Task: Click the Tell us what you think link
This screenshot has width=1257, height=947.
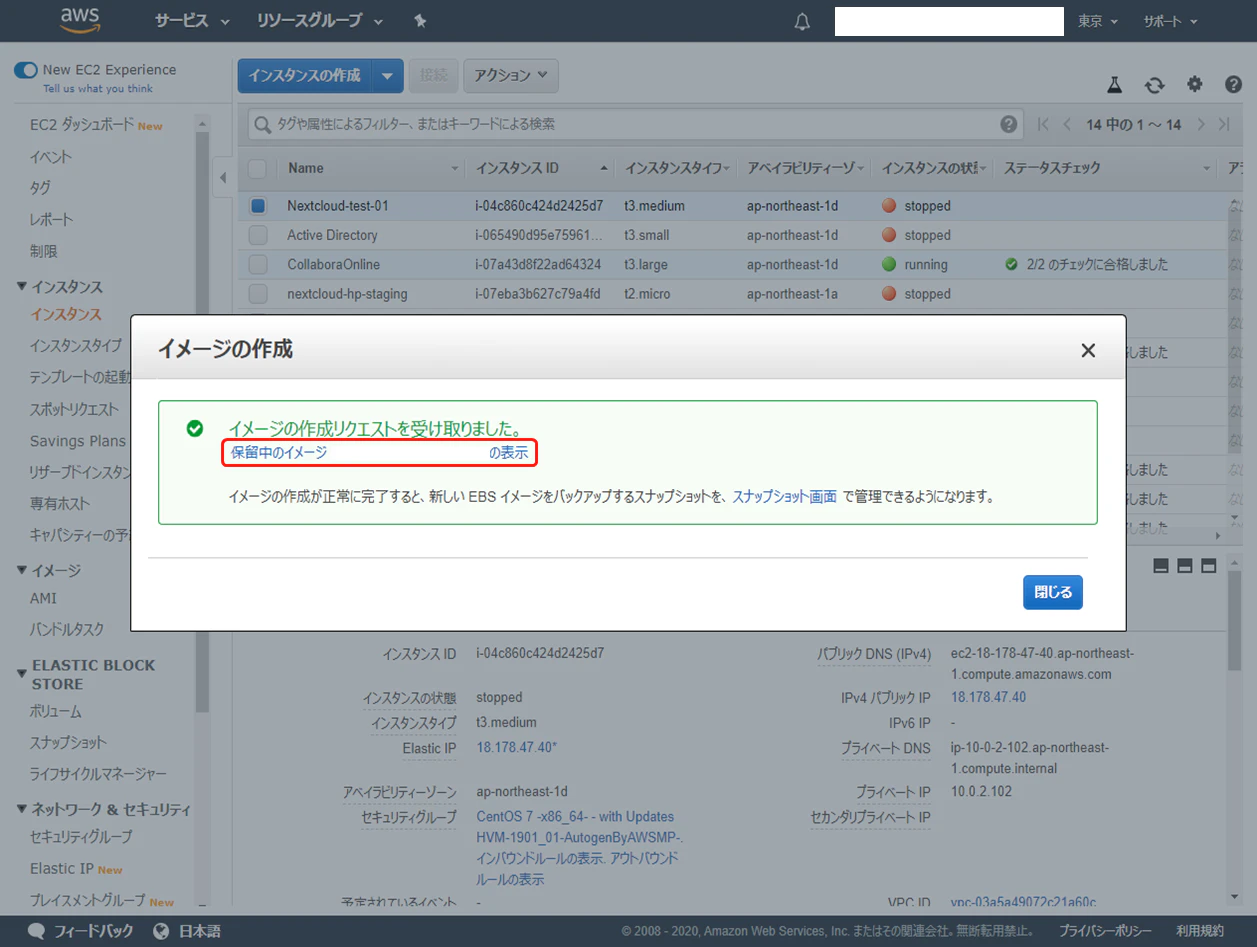Action: (98, 89)
